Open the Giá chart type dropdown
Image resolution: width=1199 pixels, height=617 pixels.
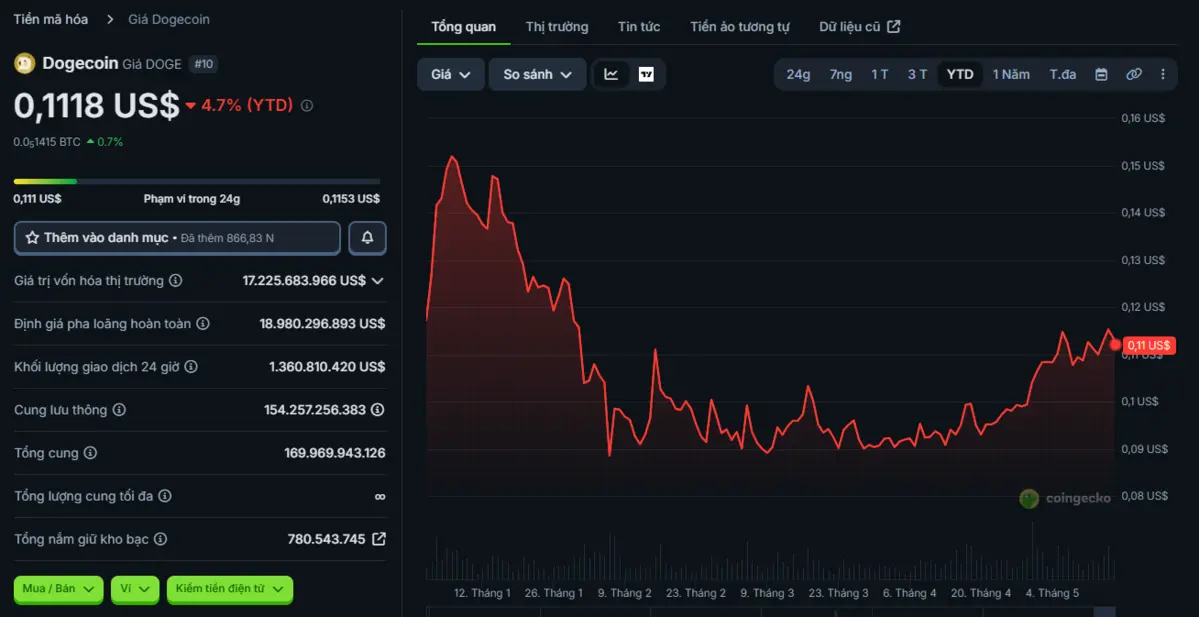point(451,74)
